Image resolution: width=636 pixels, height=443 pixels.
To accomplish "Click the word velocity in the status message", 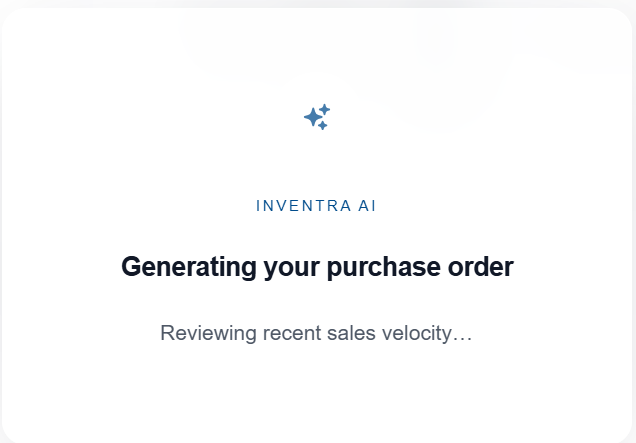I will [417, 333].
